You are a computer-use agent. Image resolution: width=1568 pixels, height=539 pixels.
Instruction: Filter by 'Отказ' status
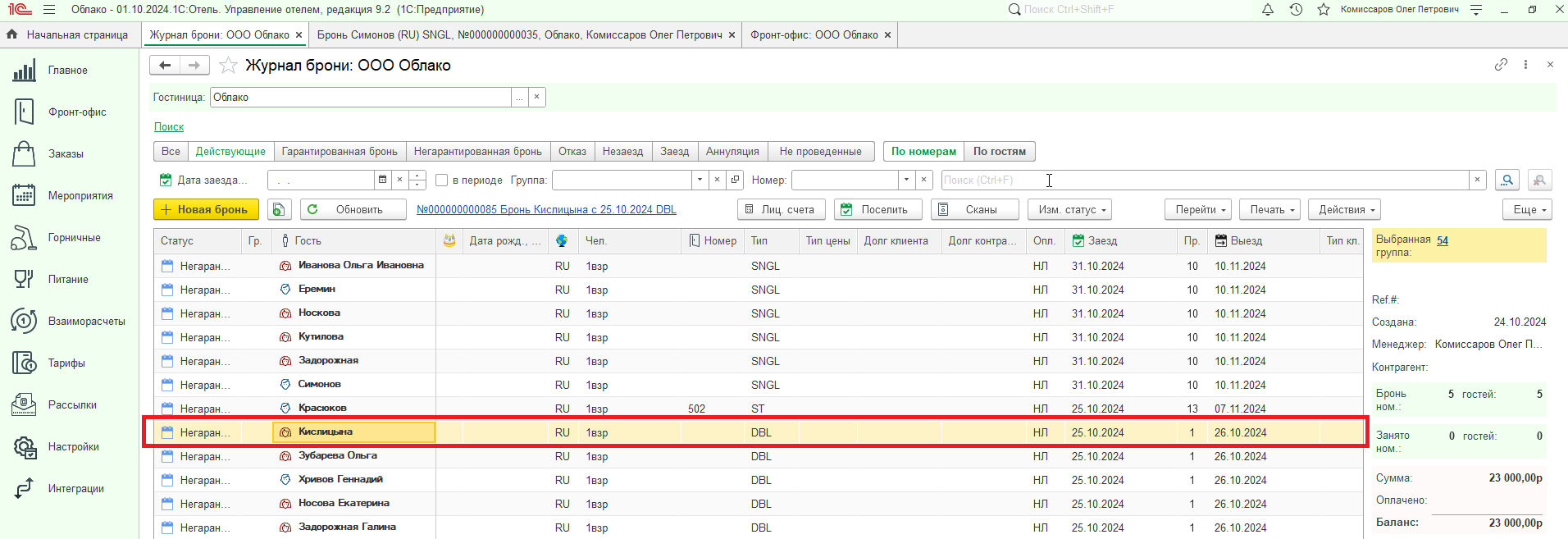572,152
